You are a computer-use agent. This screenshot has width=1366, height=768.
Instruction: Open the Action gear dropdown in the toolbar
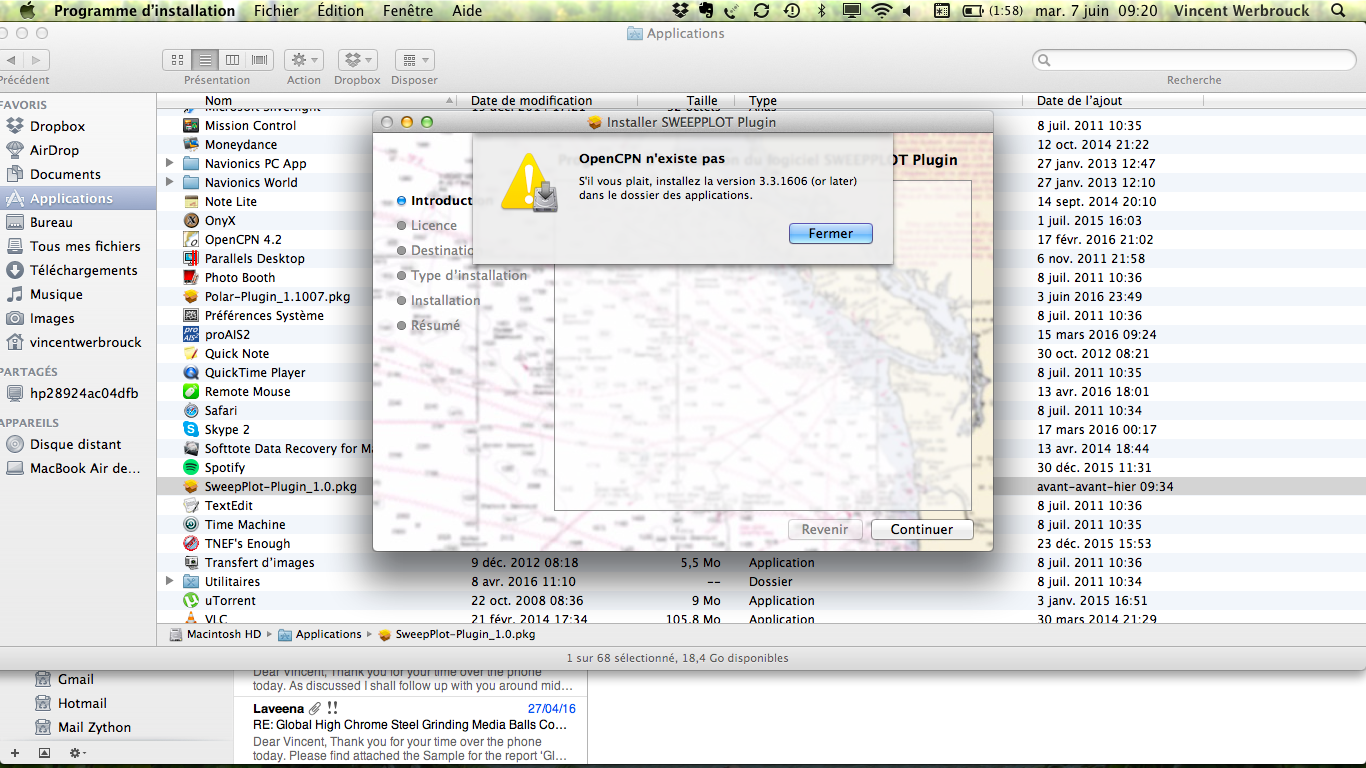(303, 60)
